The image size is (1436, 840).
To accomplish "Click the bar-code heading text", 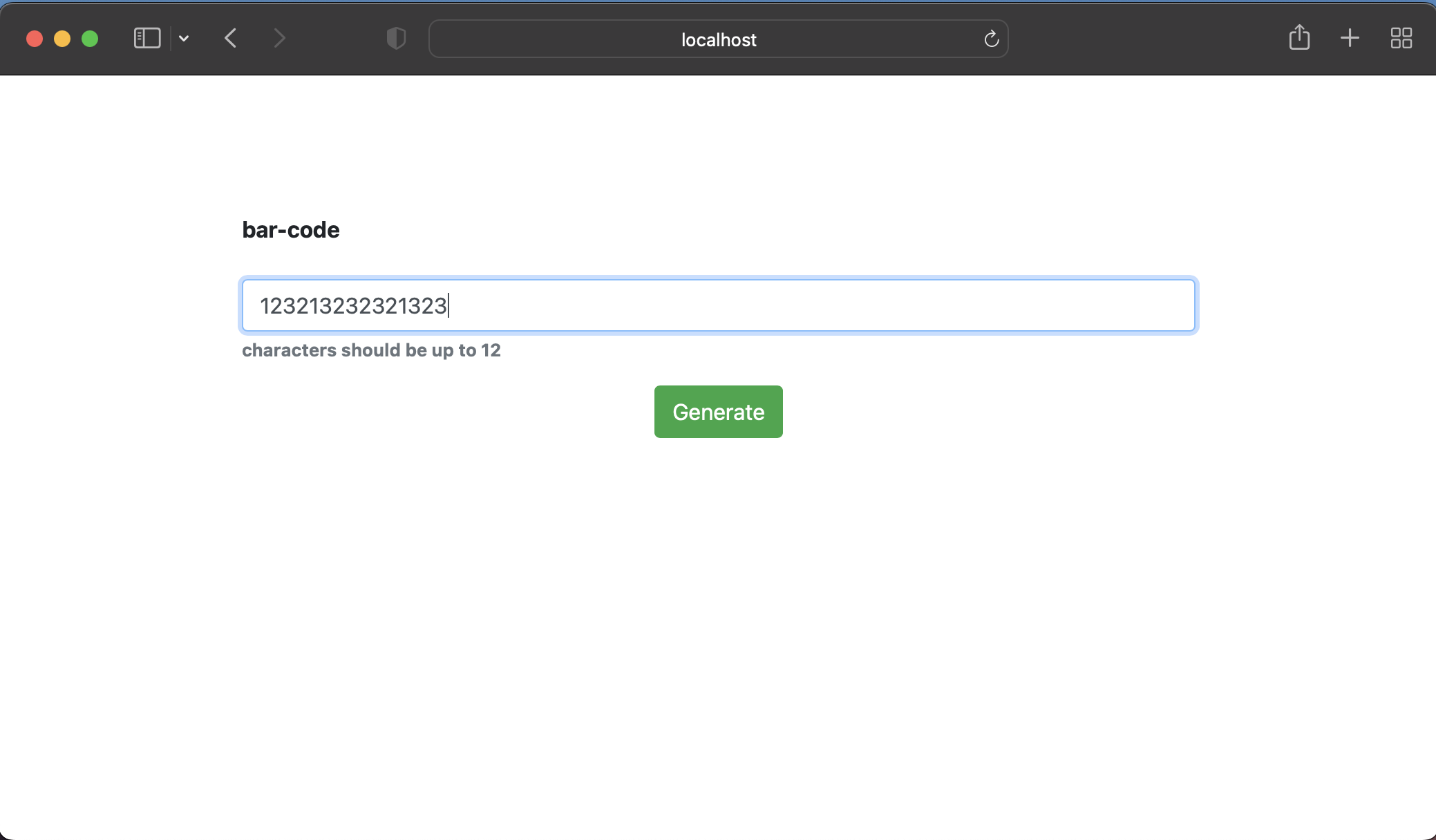I will click(290, 229).
